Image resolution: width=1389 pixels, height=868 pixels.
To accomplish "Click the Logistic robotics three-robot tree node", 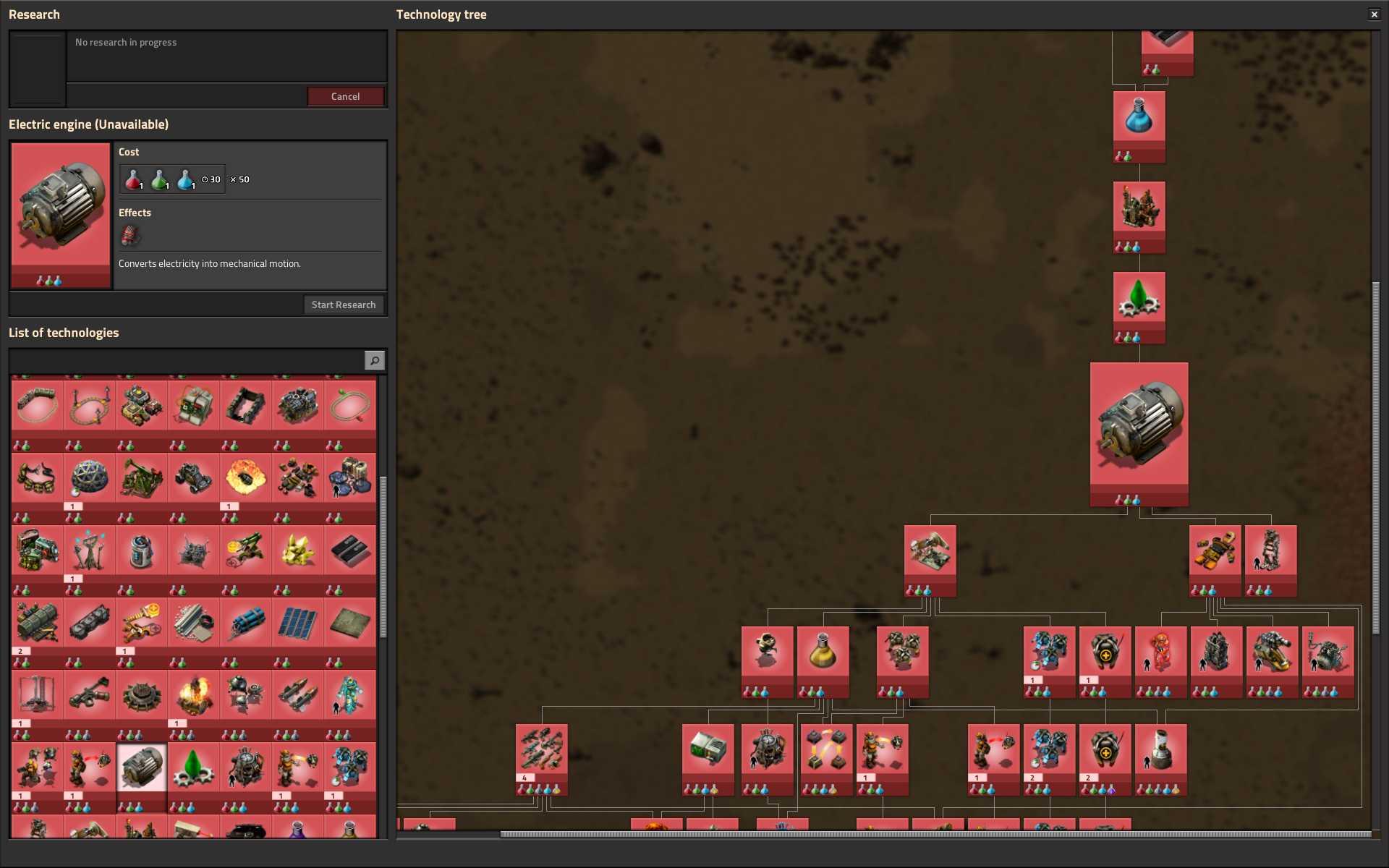I will [902, 662].
